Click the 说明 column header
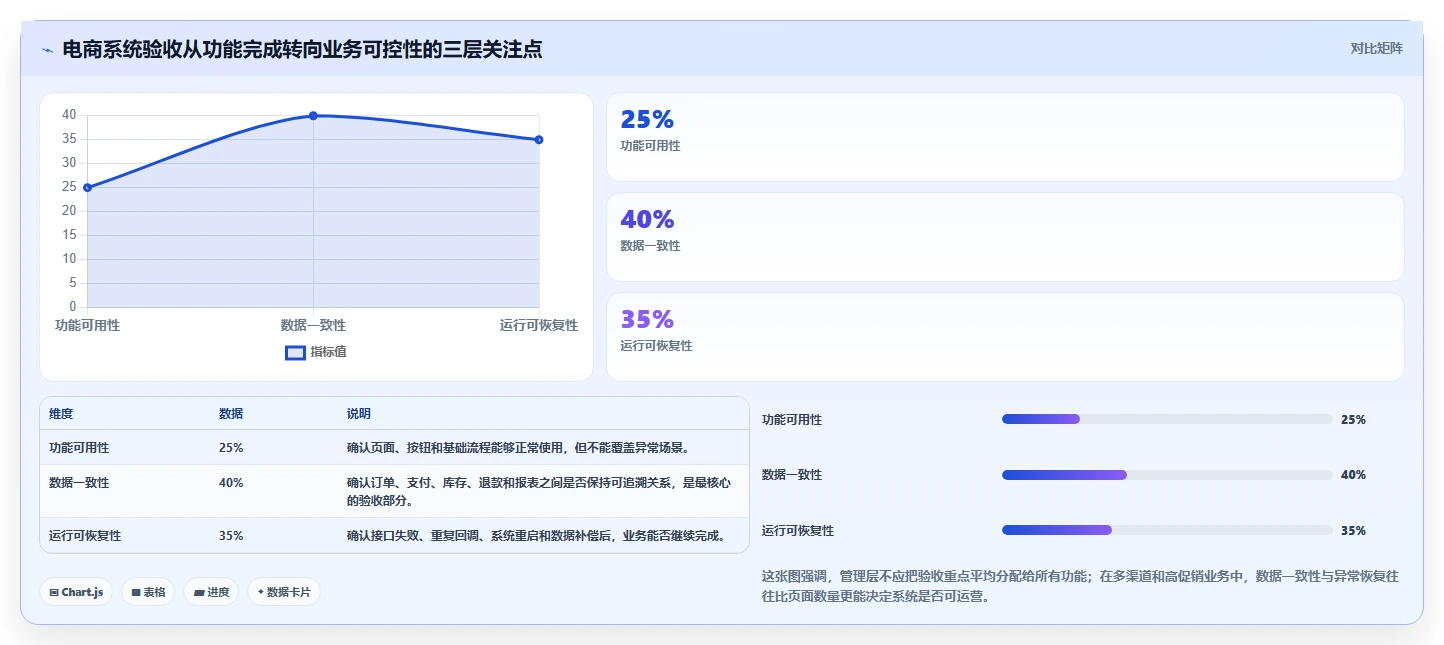This screenshot has height=645, width=1444. [359, 414]
